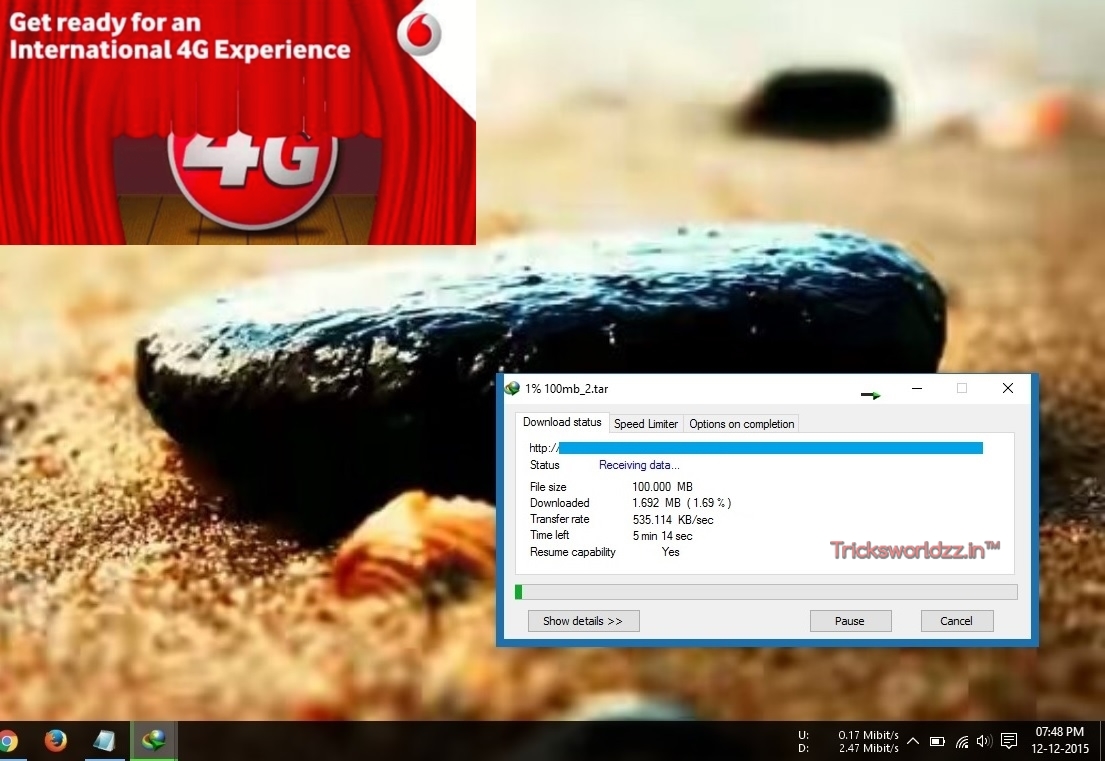This screenshot has height=761, width=1105.
Task: Launch Firefox from the taskbar
Action: click(55, 741)
